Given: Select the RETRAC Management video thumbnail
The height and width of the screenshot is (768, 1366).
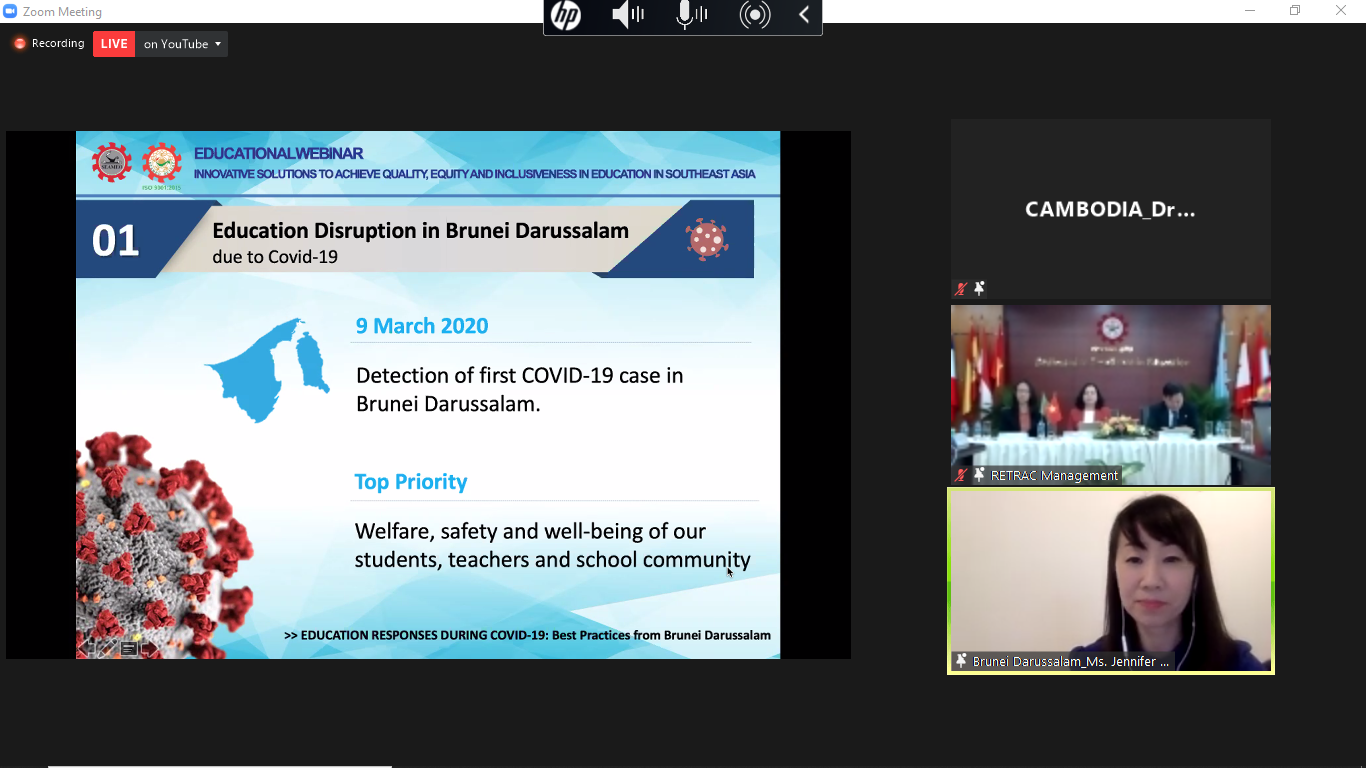Looking at the screenshot, I should click(1110, 390).
